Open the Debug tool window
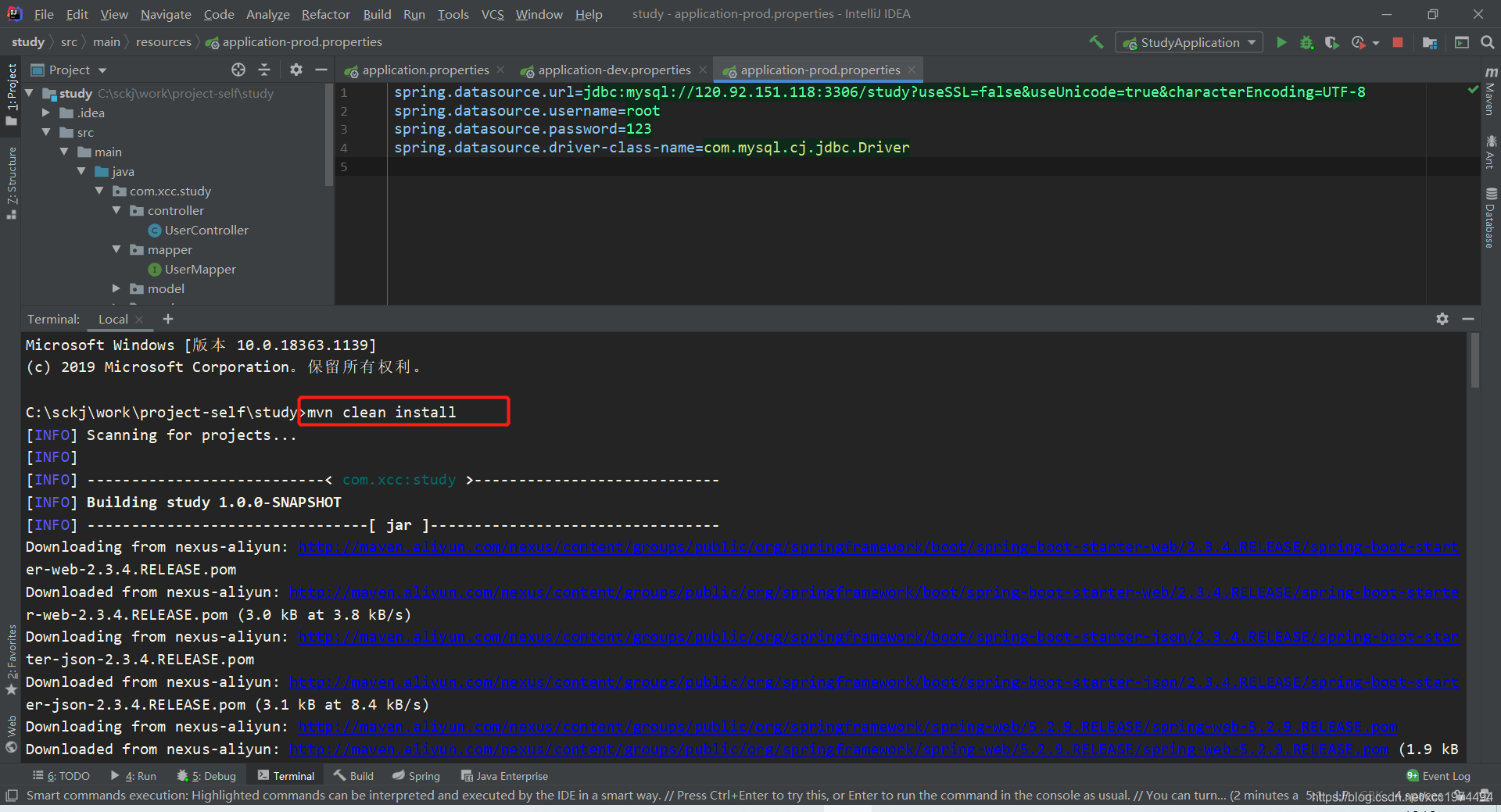Image resolution: width=1501 pixels, height=812 pixels. coord(206,776)
